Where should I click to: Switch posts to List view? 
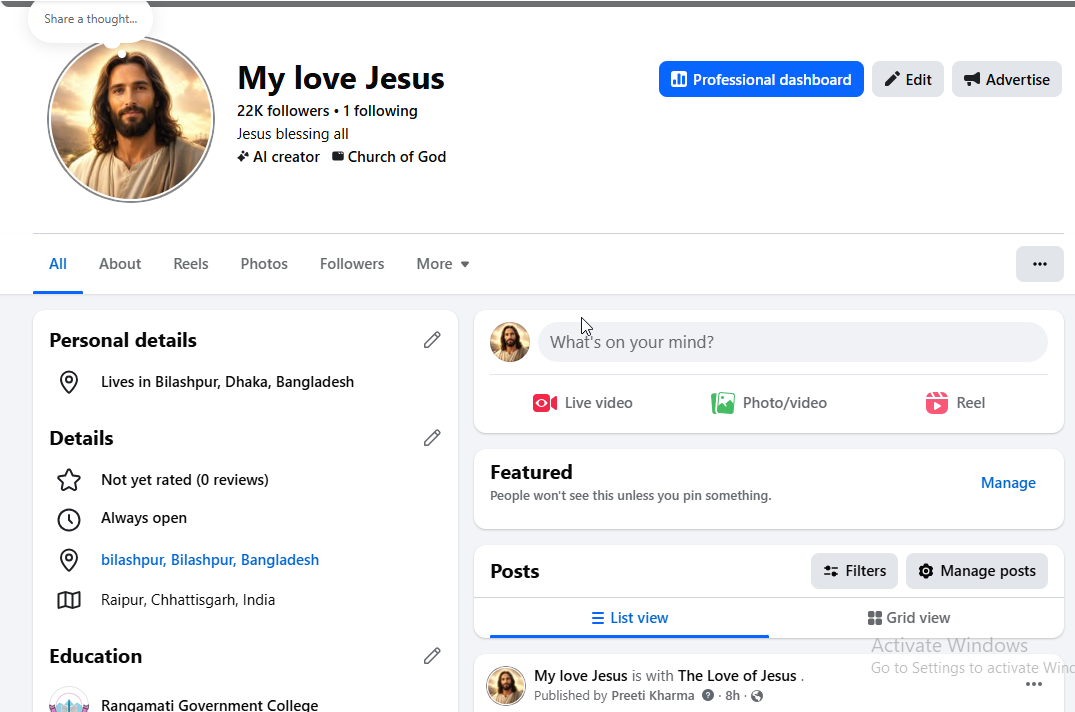(629, 617)
